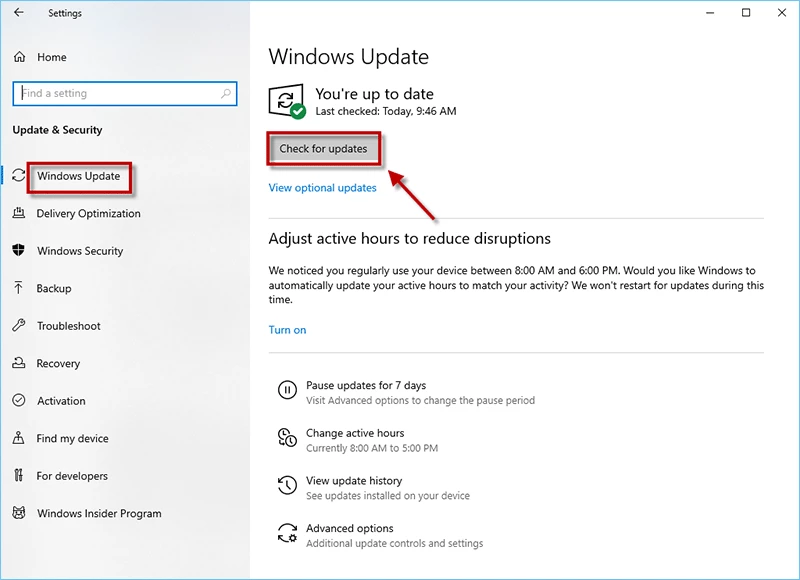Open the Backup settings page
Image resolution: width=800 pixels, height=580 pixels.
click(54, 289)
